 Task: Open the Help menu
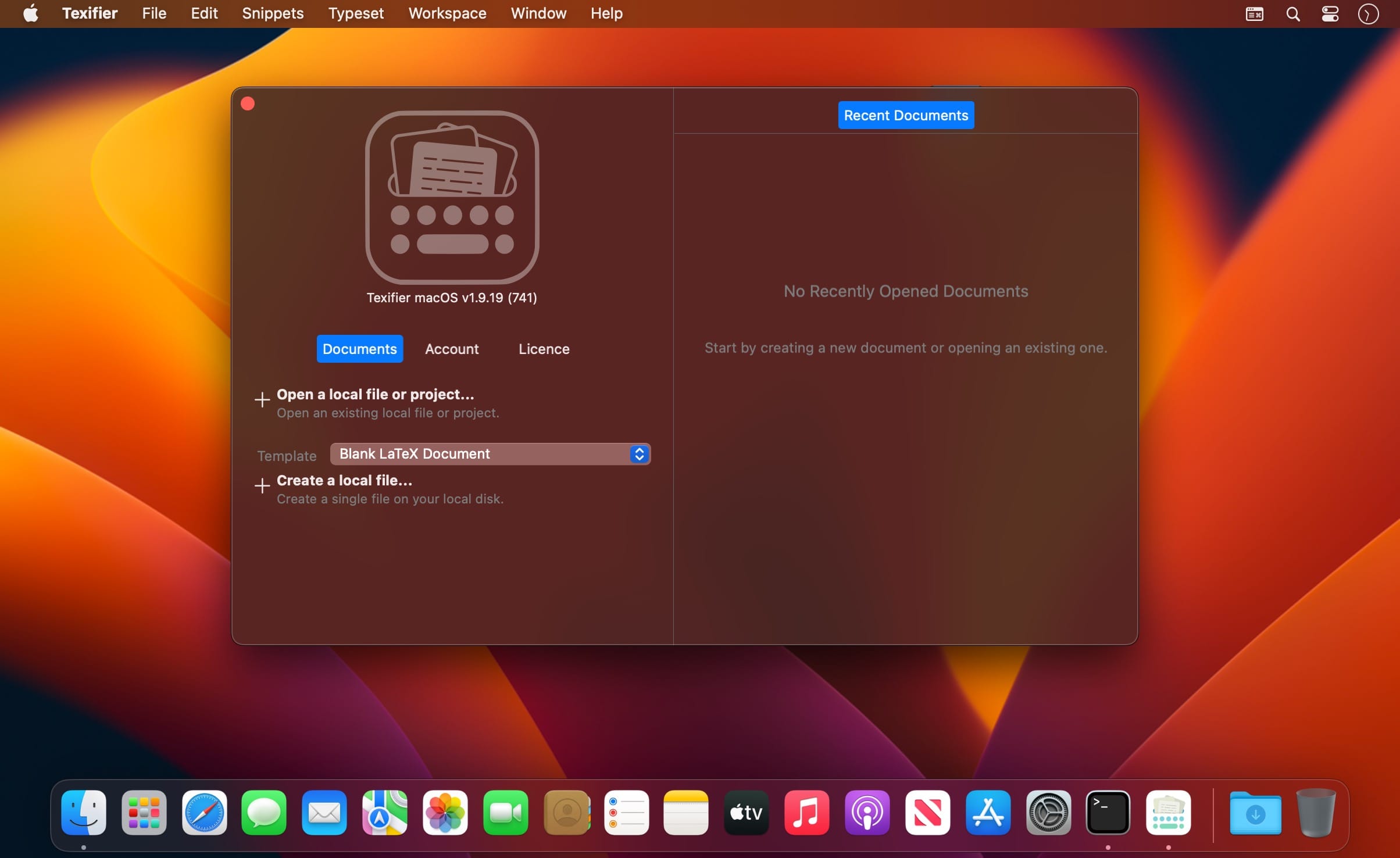(606, 13)
